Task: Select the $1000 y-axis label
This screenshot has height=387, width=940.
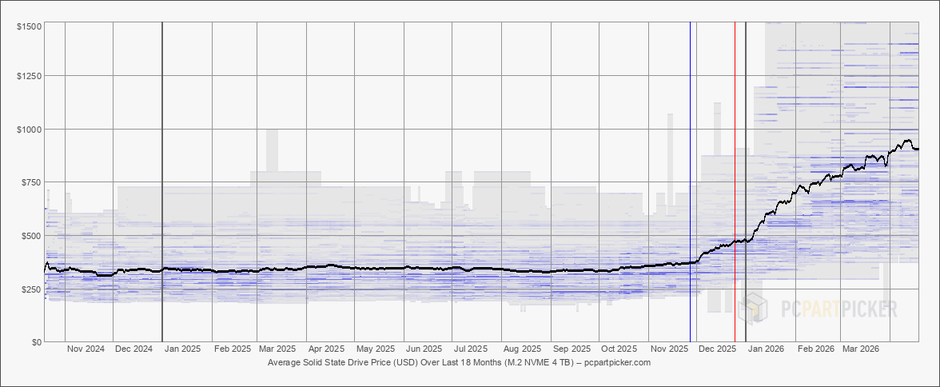Action: point(29,129)
